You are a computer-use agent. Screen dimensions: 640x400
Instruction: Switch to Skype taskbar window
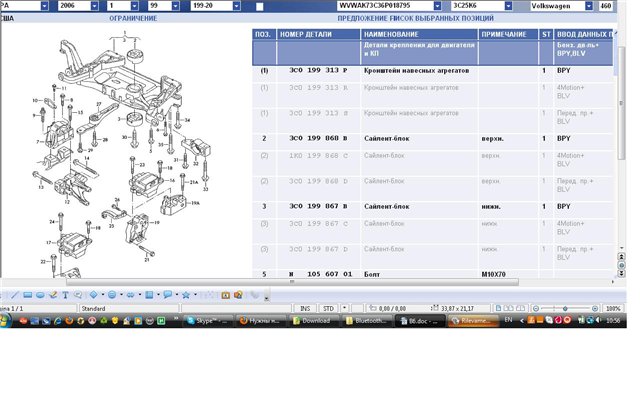click(x=208, y=321)
